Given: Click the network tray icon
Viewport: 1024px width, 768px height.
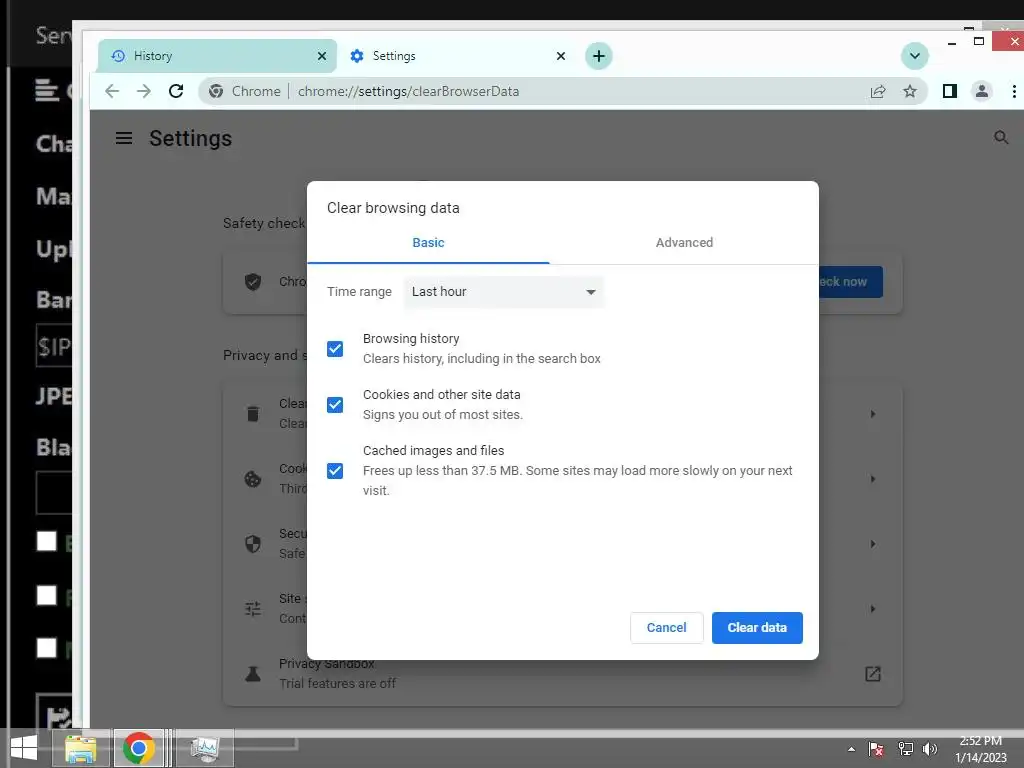Looking at the screenshot, I should [x=905, y=750].
